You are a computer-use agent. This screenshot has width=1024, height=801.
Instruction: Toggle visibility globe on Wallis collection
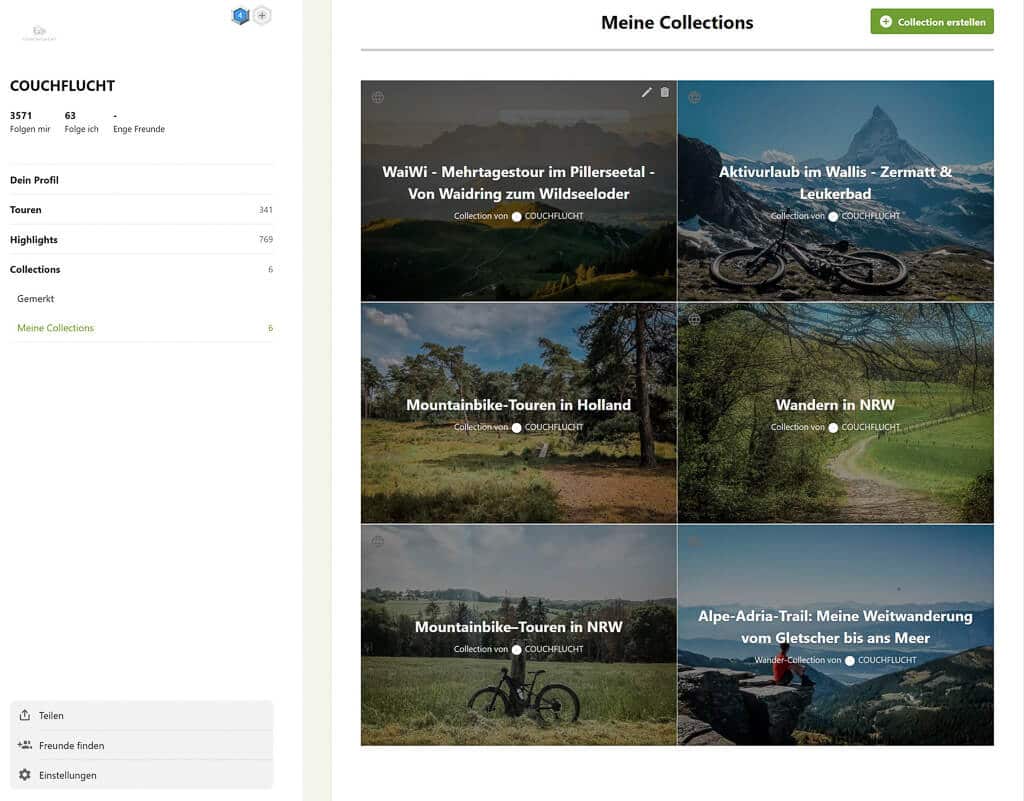(x=694, y=97)
